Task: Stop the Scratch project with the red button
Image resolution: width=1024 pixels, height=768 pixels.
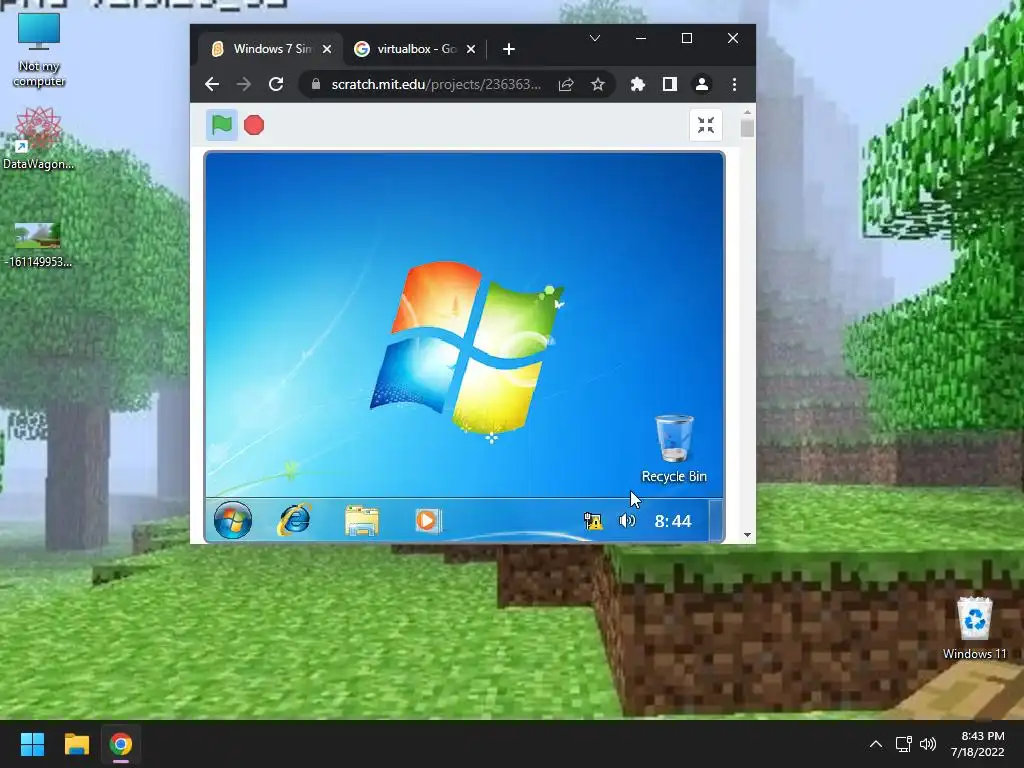Action: click(254, 125)
